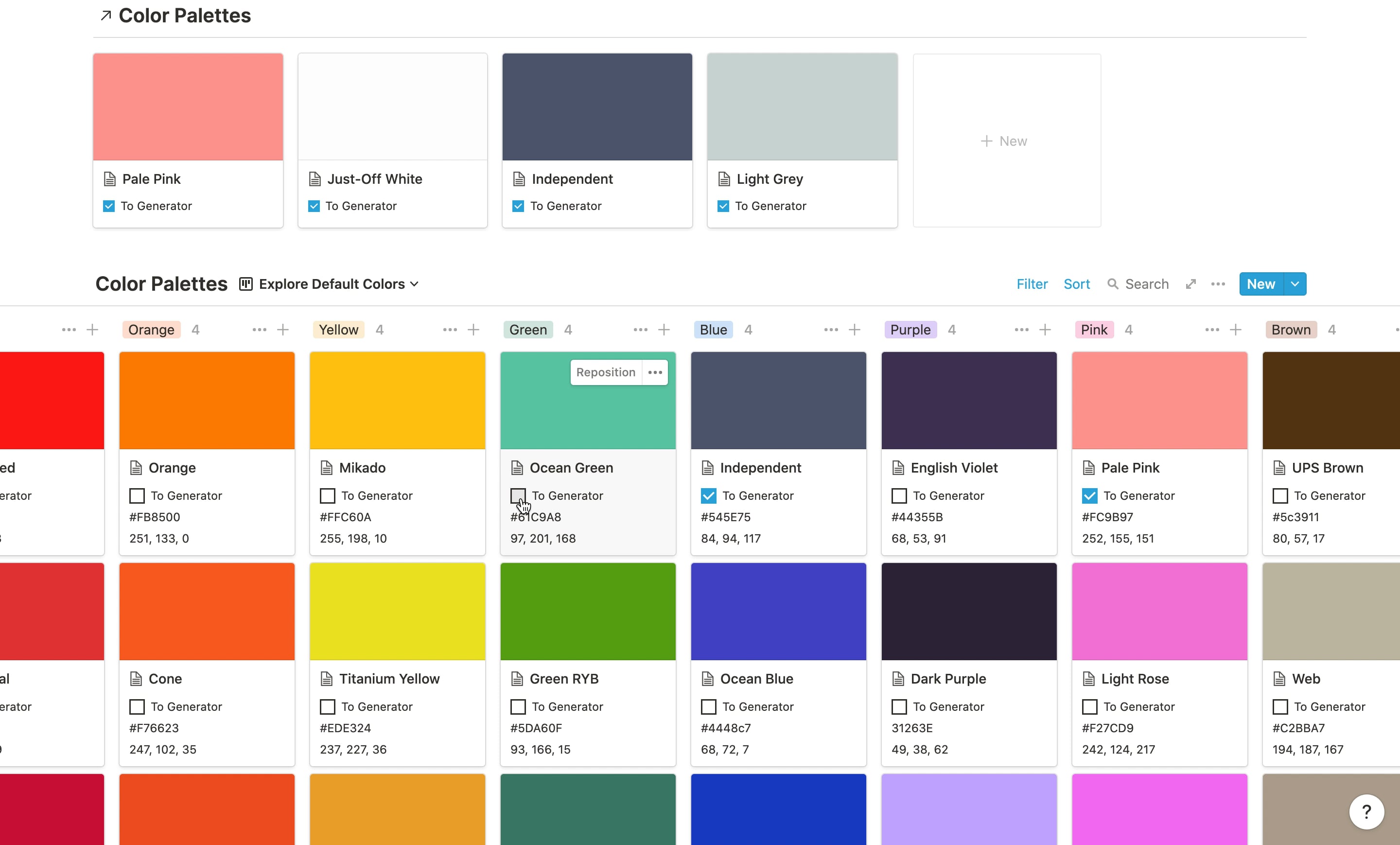The width and height of the screenshot is (1400, 845).
Task: Click the help question mark button
Action: point(1366,811)
